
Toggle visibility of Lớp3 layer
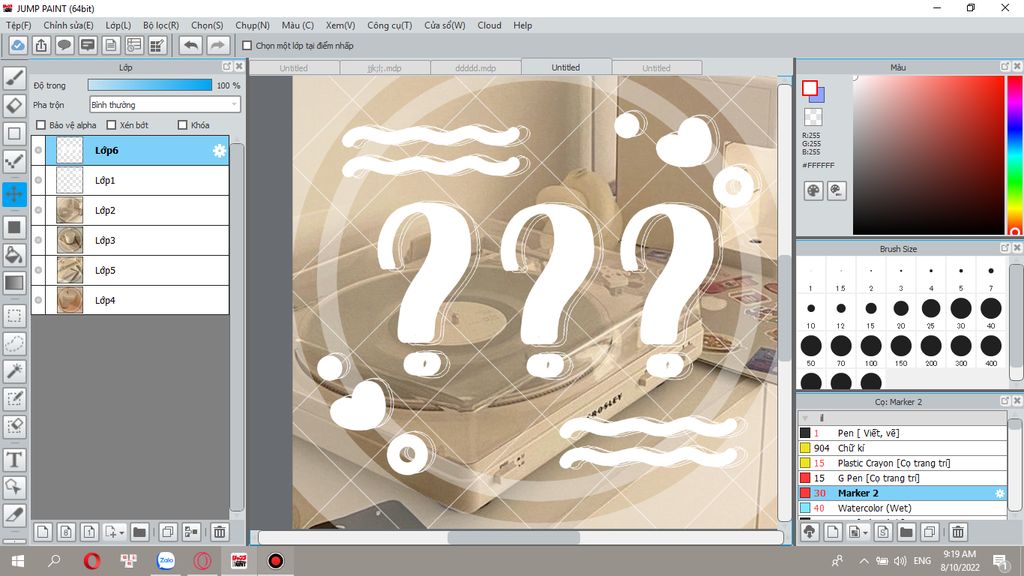click(x=39, y=240)
